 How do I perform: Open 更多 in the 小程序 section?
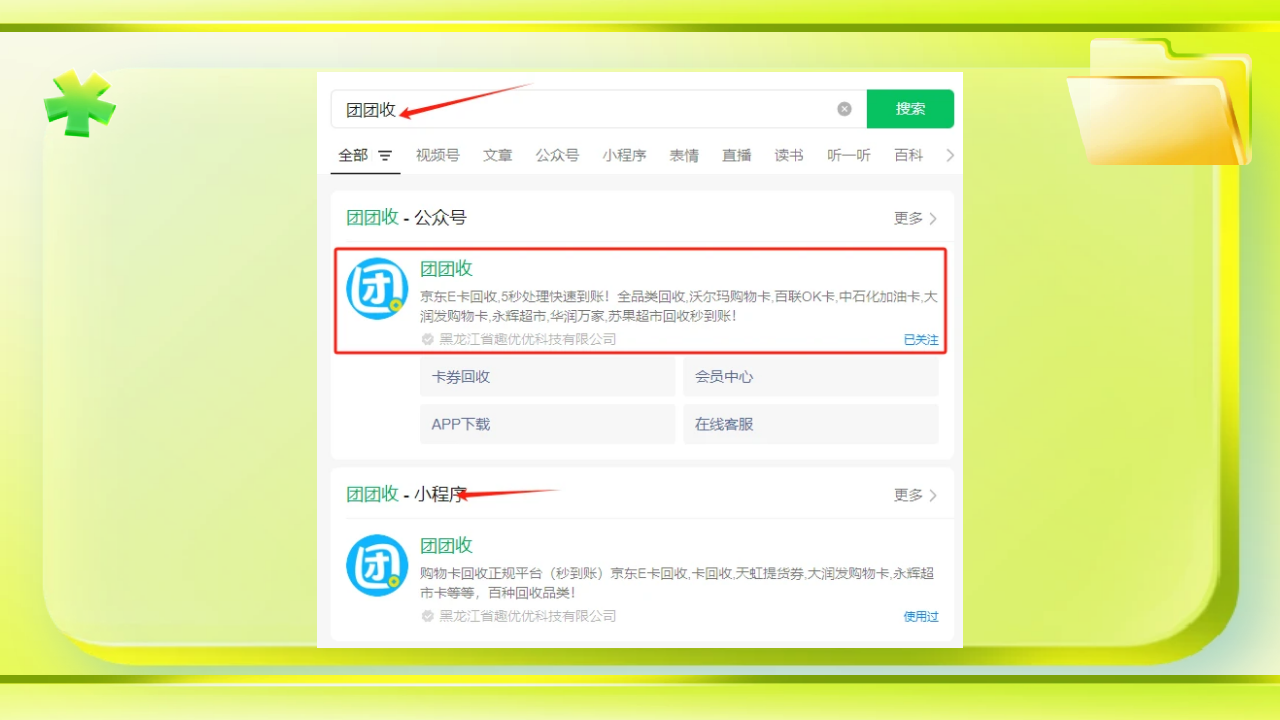point(915,495)
